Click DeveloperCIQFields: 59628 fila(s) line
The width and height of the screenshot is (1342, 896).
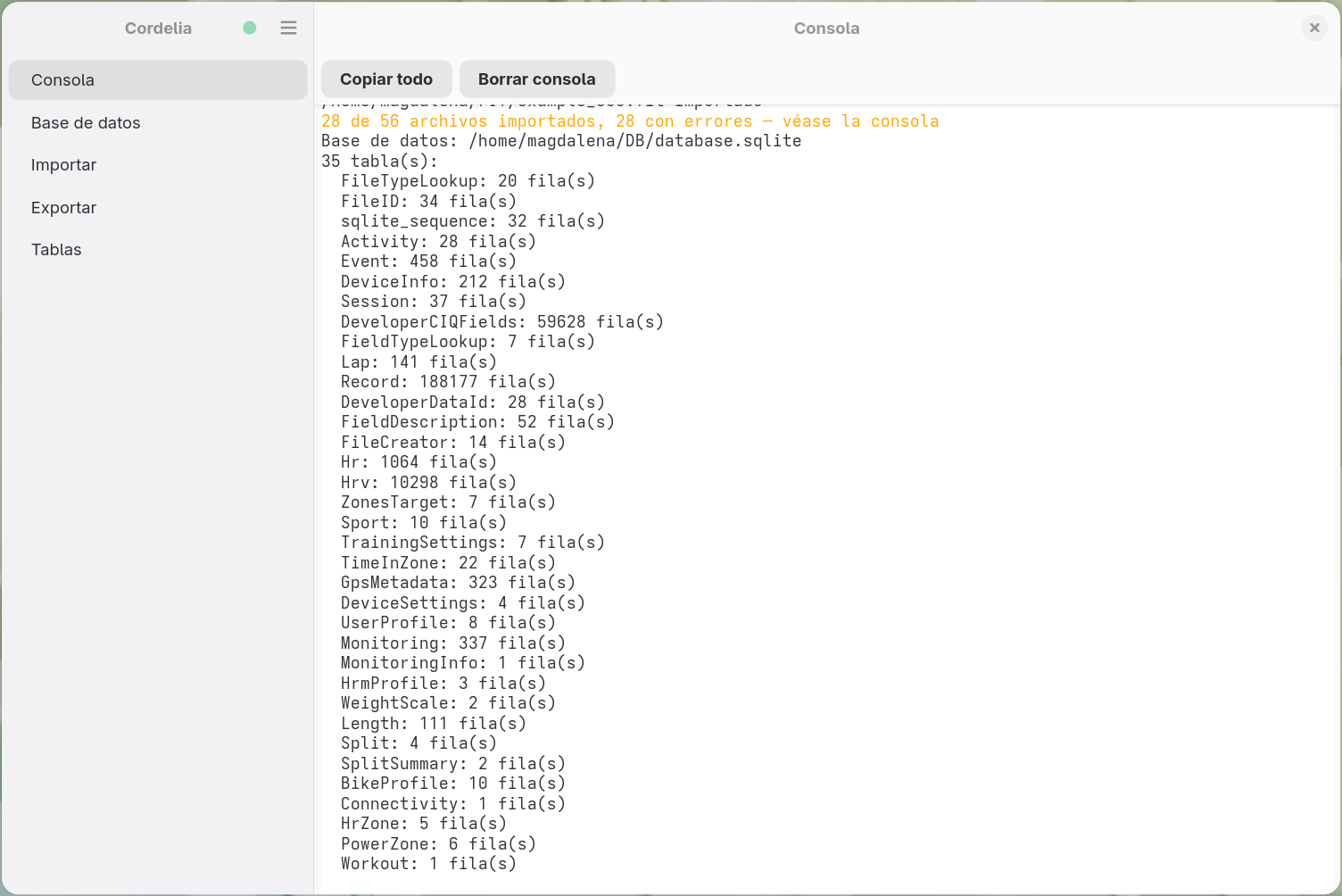[x=502, y=322]
